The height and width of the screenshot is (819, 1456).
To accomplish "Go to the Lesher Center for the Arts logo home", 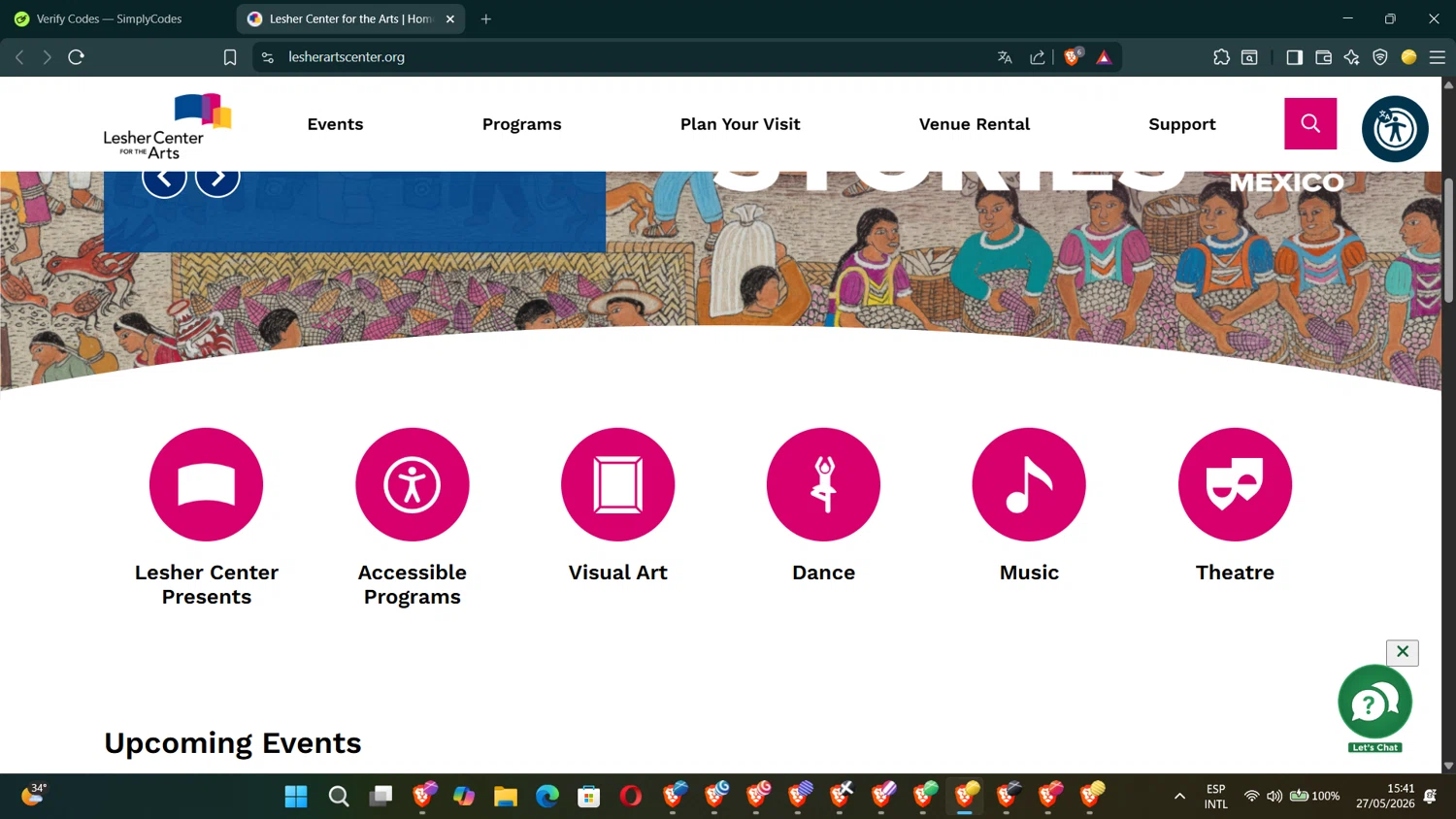I will [x=168, y=126].
